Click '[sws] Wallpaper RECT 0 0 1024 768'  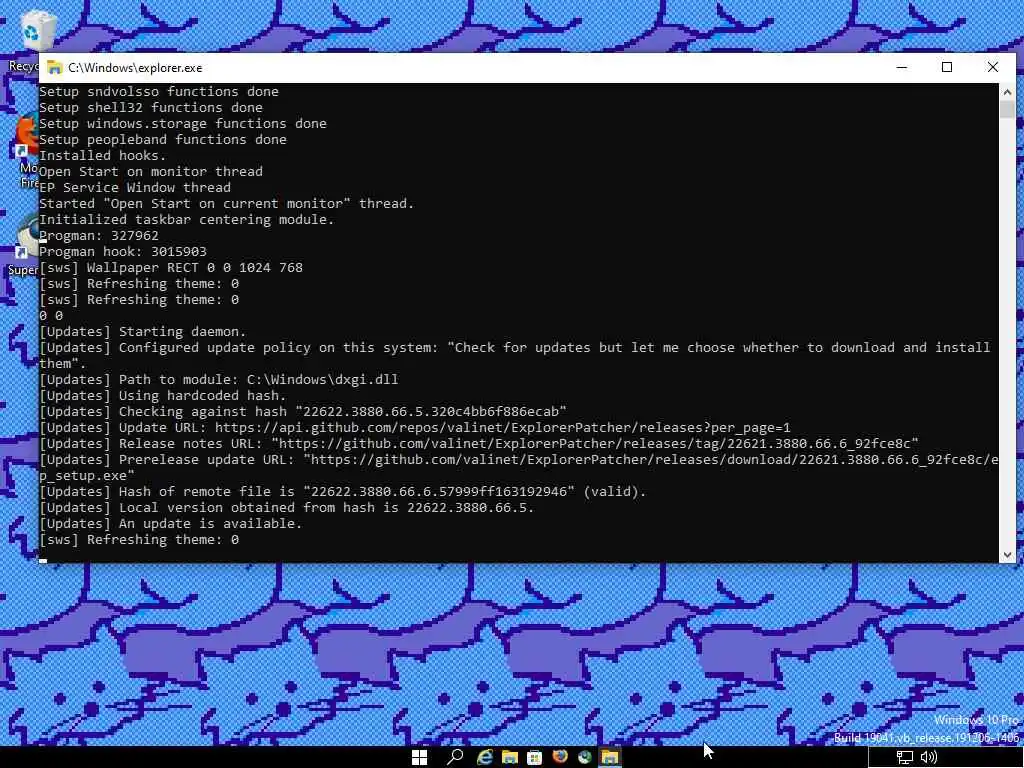click(170, 267)
